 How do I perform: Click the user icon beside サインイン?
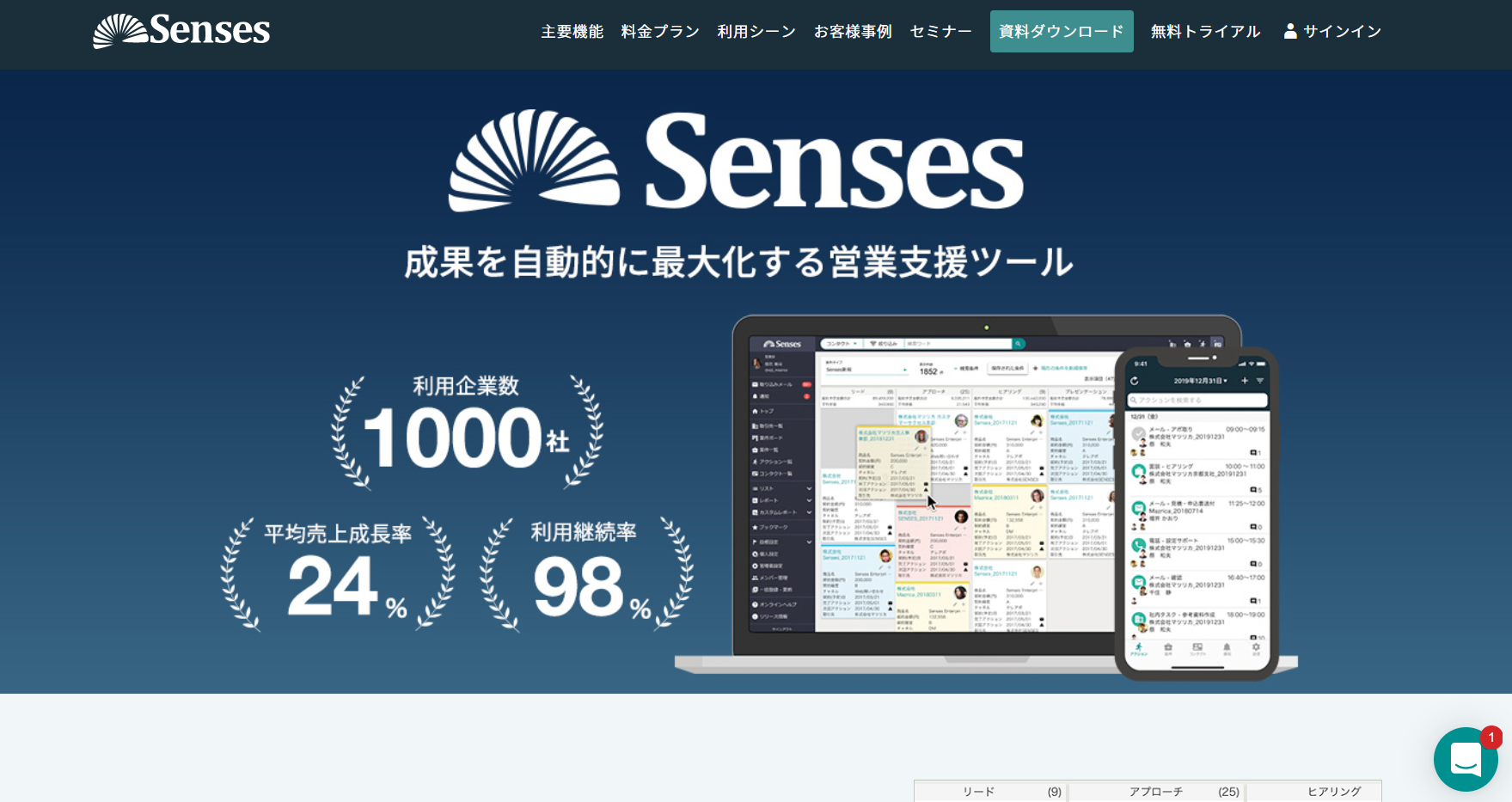point(1290,32)
